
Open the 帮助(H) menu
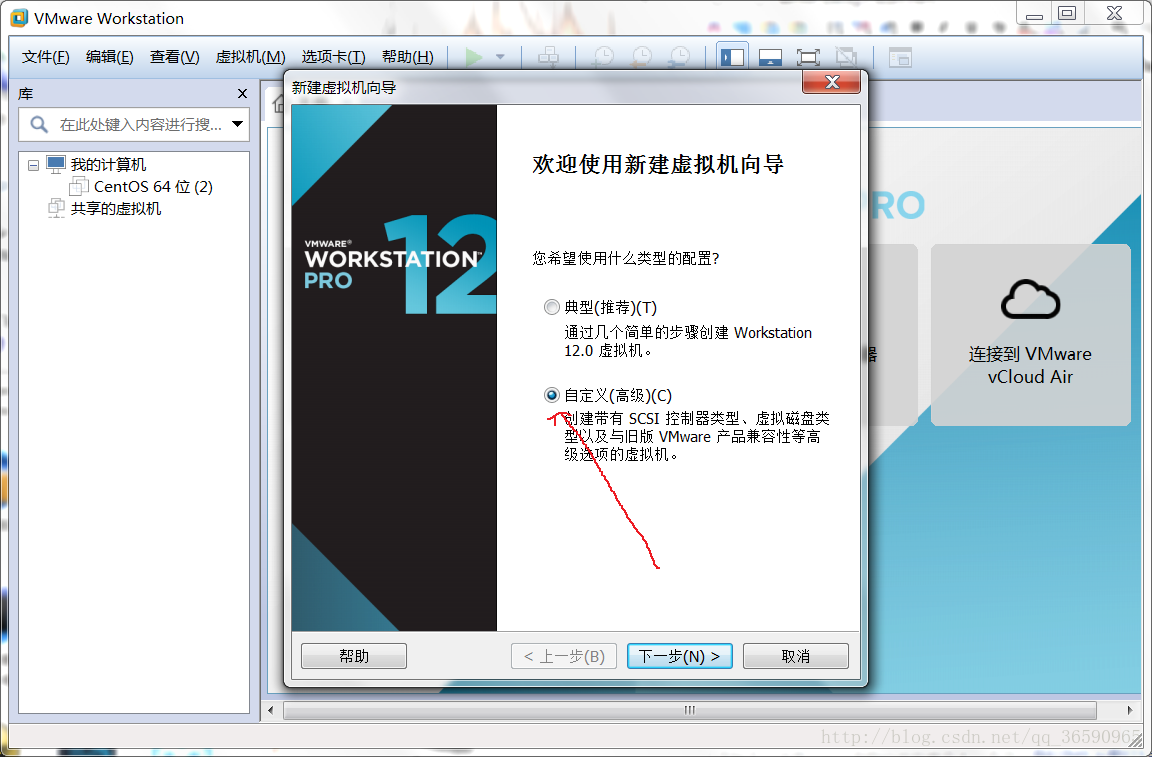[x=408, y=57]
